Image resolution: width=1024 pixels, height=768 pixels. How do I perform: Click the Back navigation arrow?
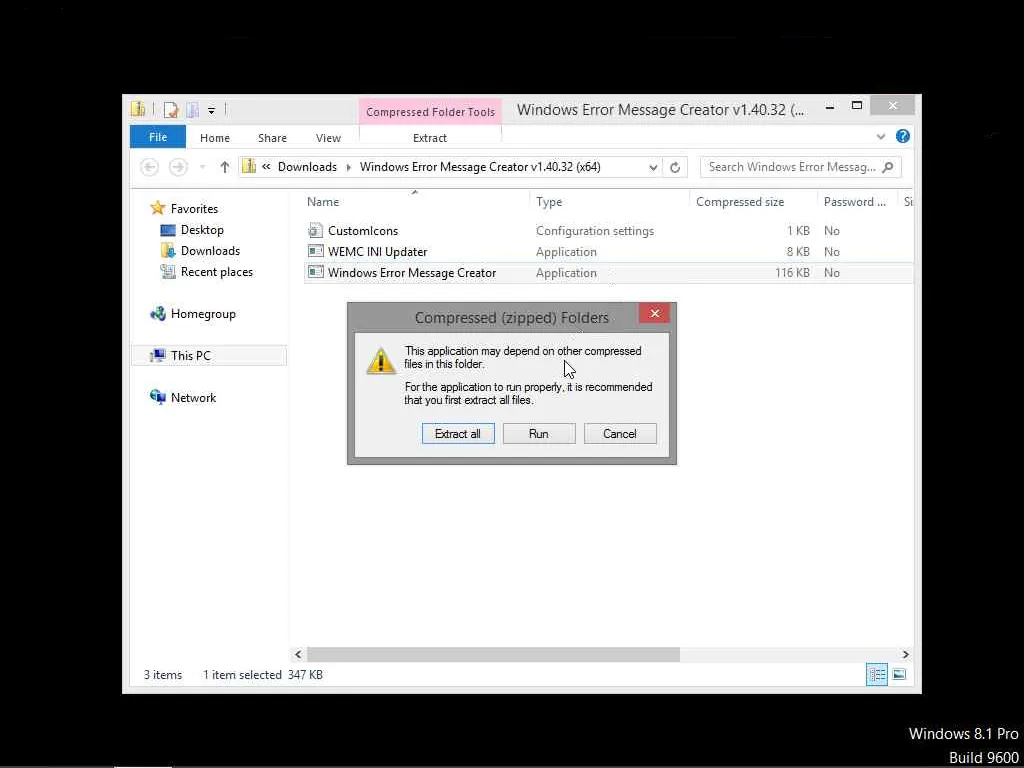tap(150, 167)
